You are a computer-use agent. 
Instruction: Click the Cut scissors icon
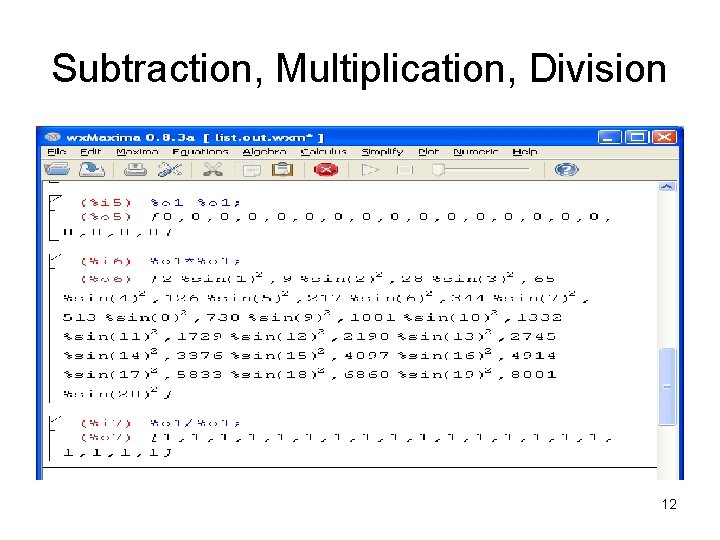pos(213,170)
